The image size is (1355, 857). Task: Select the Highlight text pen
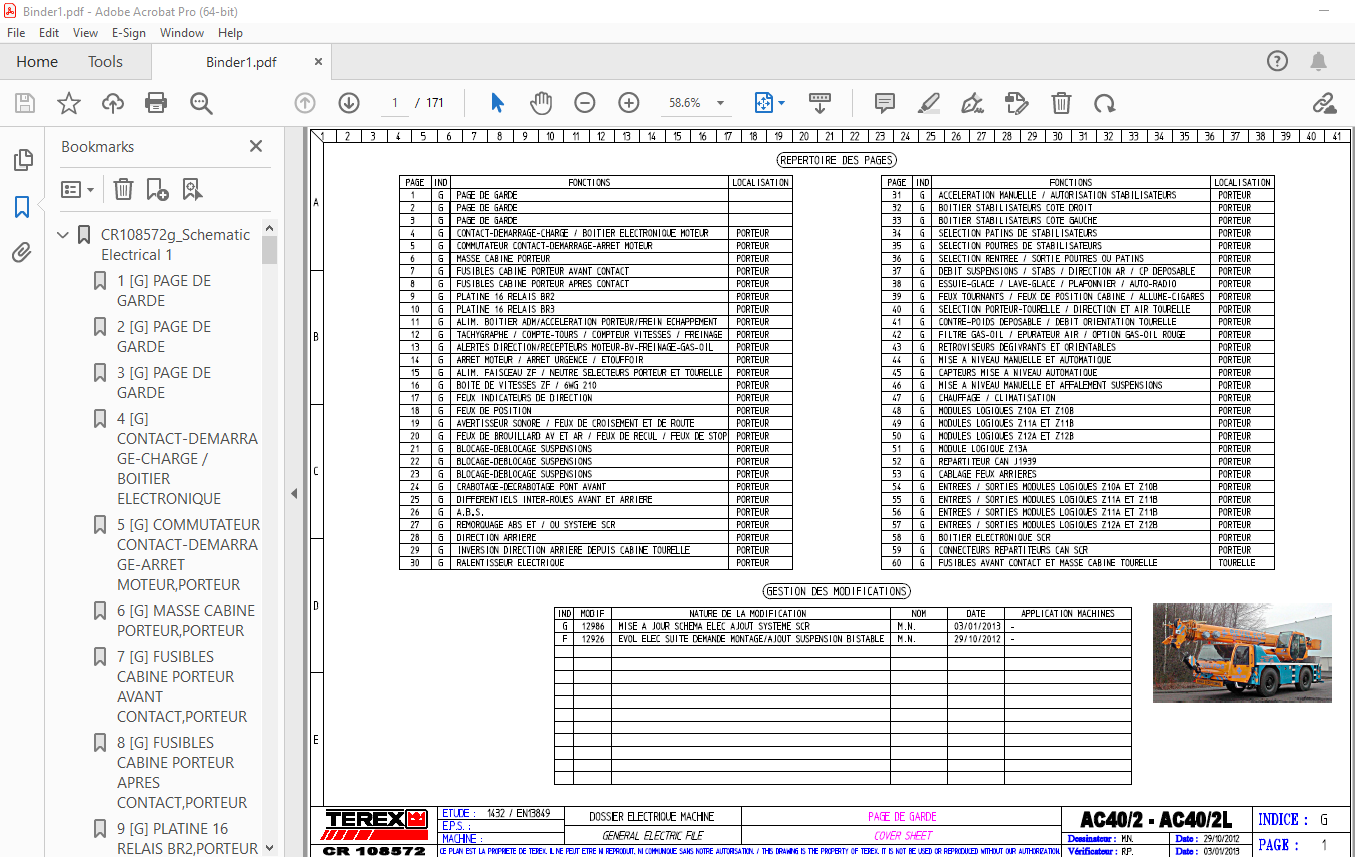click(x=929, y=103)
